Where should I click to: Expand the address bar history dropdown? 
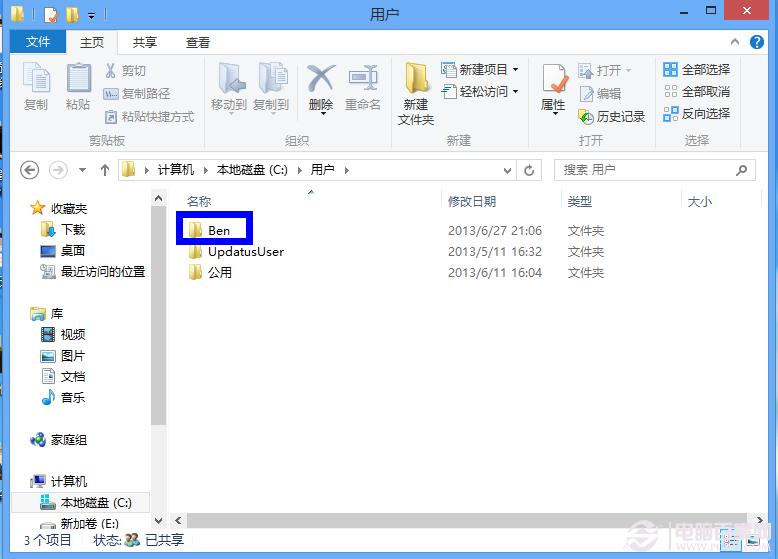pos(507,171)
